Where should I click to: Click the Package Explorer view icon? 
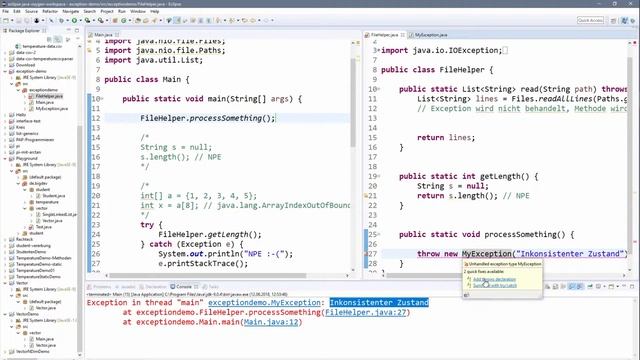[5, 31]
